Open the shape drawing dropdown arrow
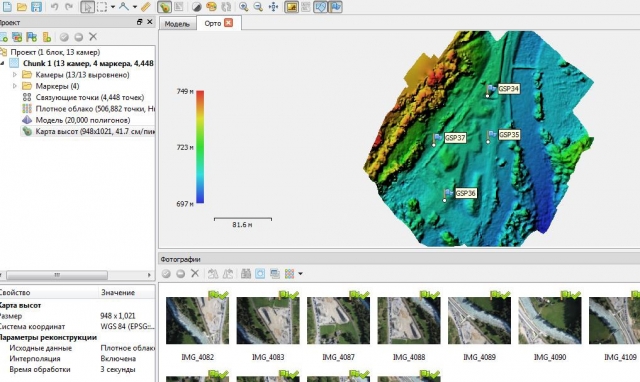 [134, 7]
